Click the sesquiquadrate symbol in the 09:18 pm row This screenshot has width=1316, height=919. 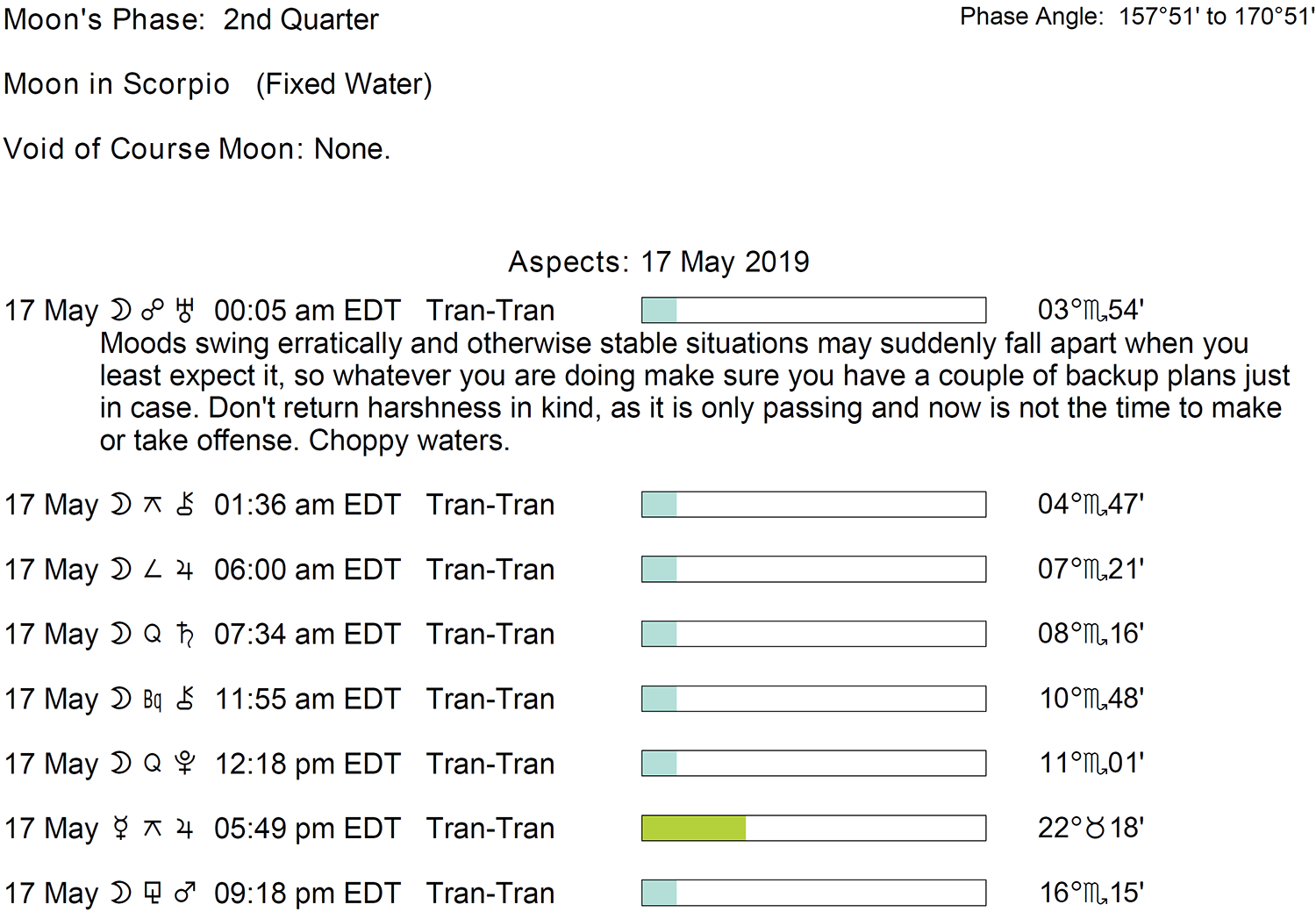pyautogui.click(x=153, y=894)
